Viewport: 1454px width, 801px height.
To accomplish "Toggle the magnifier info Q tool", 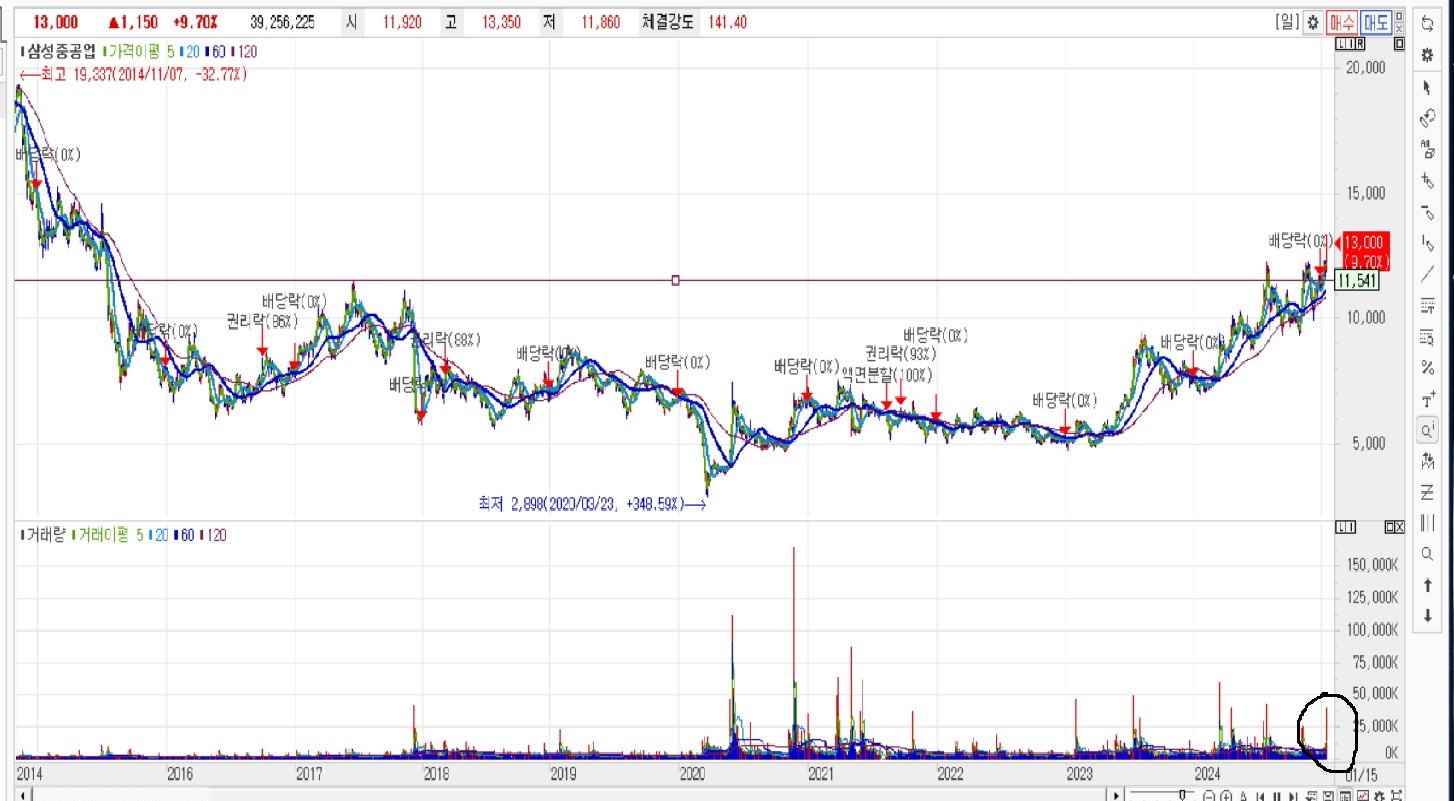I will point(1428,430).
